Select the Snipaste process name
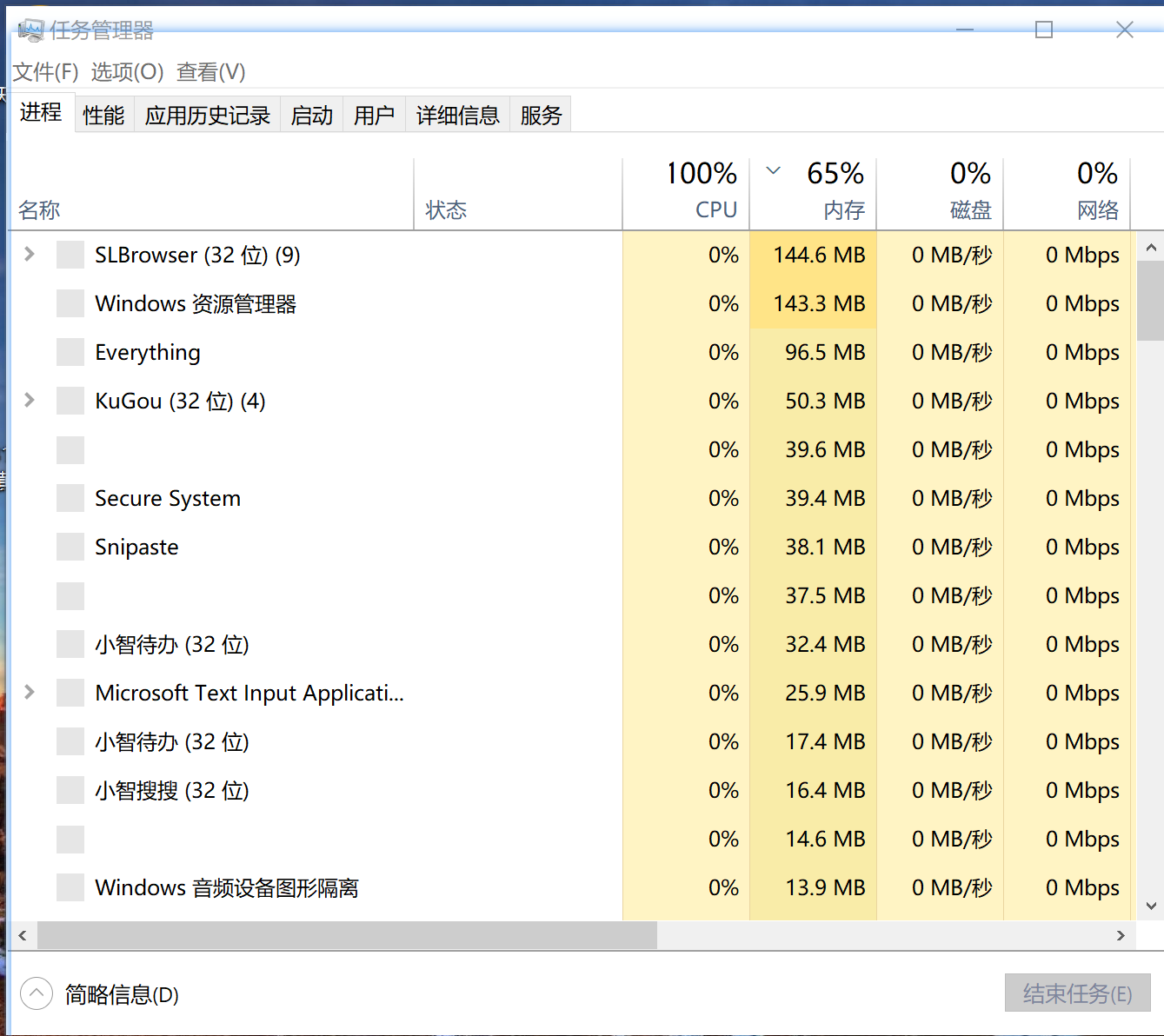Image resolution: width=1164 pixels, height=1036 pixels. (136, 547)
